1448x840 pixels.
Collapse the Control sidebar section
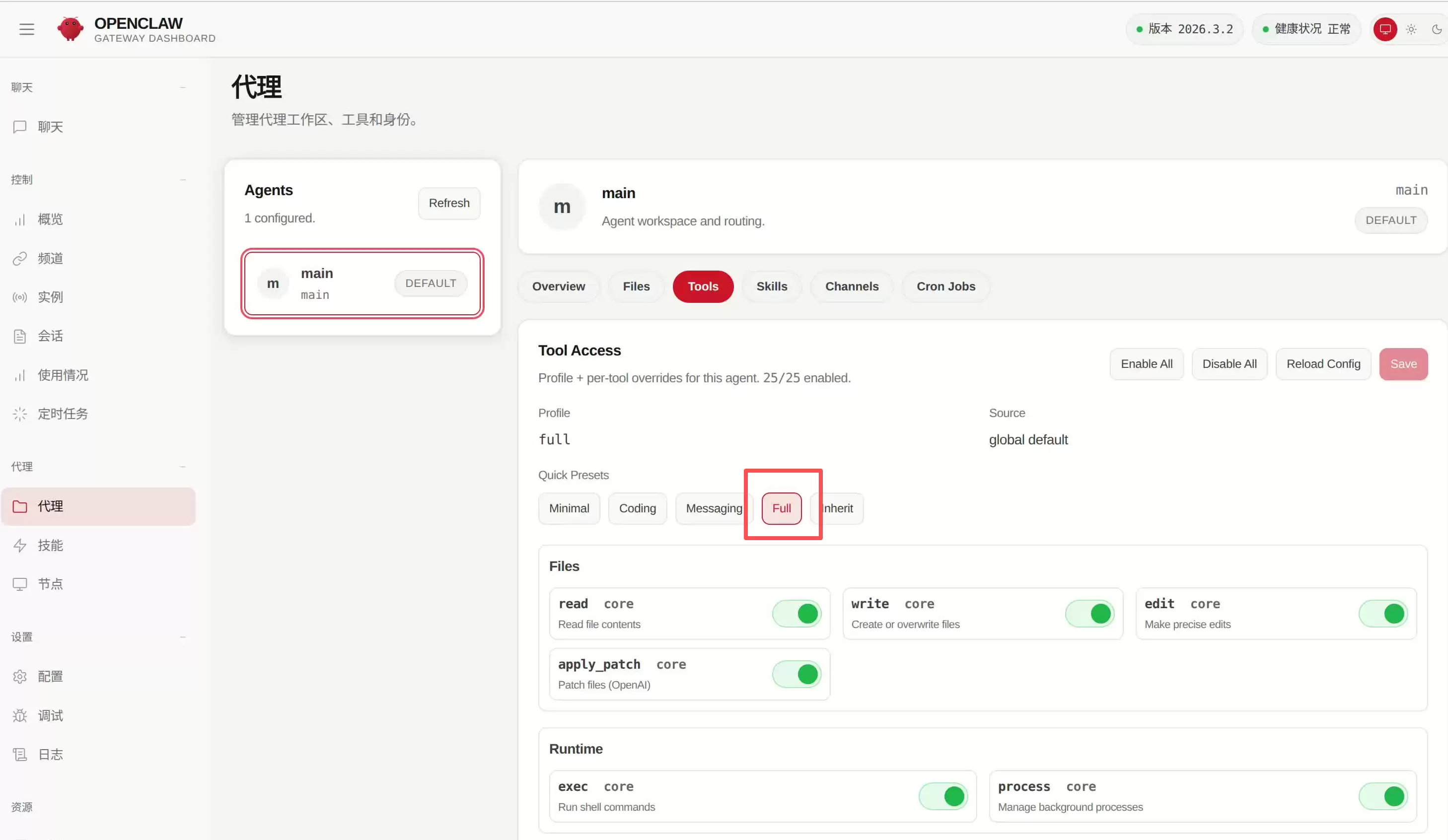click(183, 180)
